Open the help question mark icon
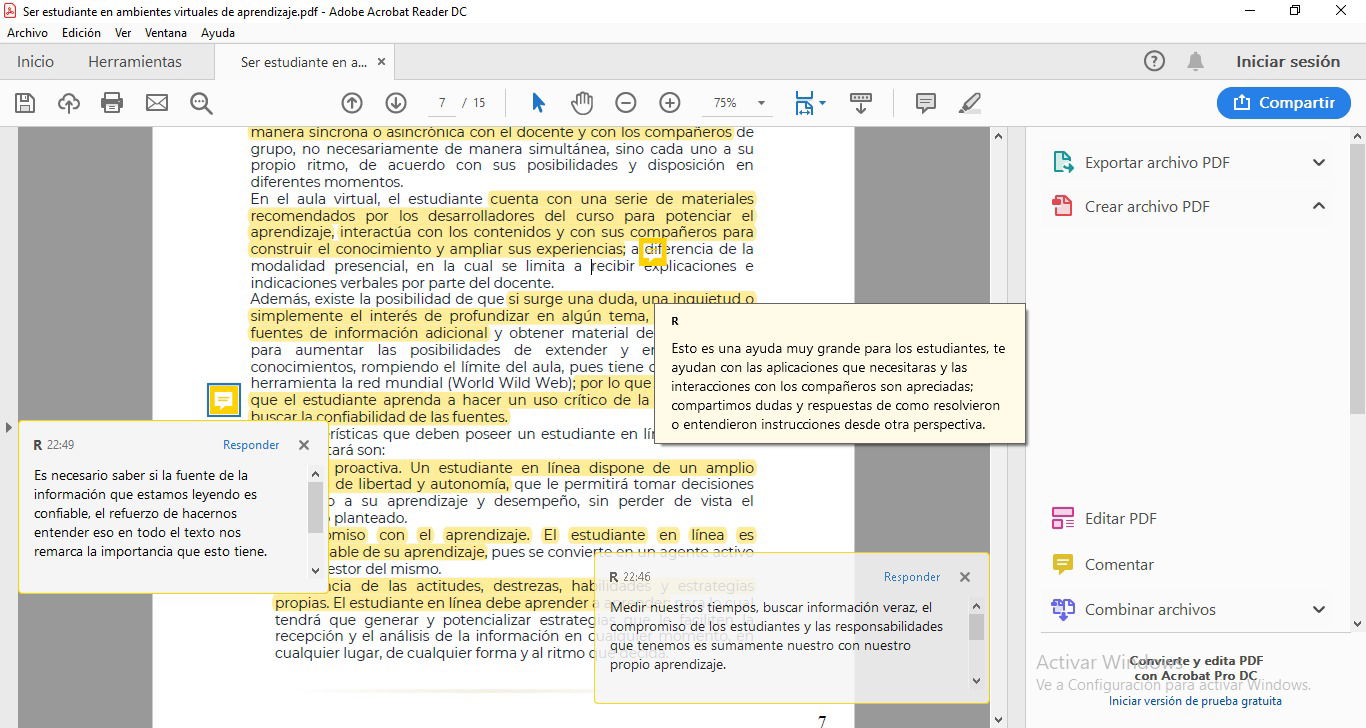This screenshot has height=728, width=1366. (x=1154, y=61)
